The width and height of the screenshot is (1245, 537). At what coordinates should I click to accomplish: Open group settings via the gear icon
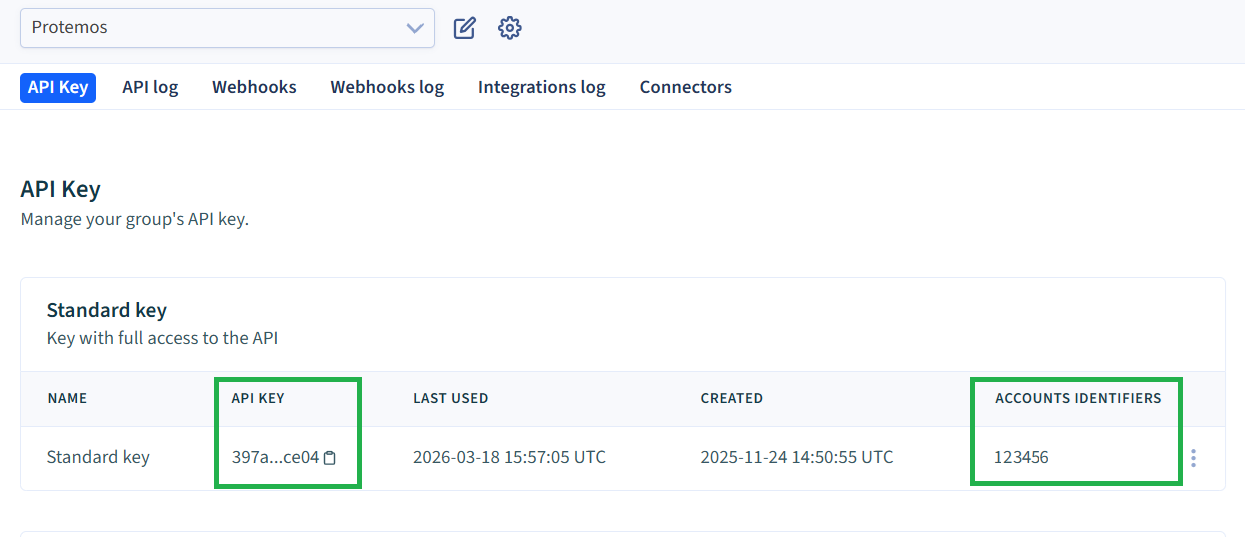click(510, 28)
